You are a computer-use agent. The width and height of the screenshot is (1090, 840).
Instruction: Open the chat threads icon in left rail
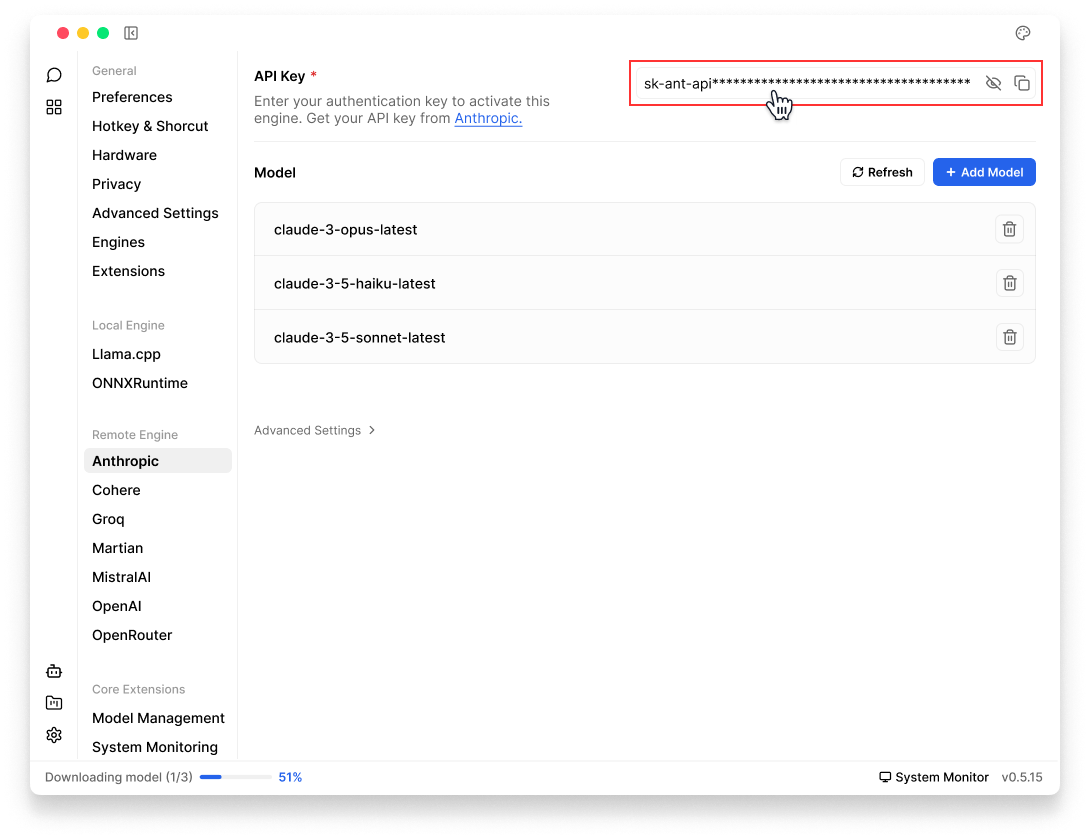(x=54, y=75)
